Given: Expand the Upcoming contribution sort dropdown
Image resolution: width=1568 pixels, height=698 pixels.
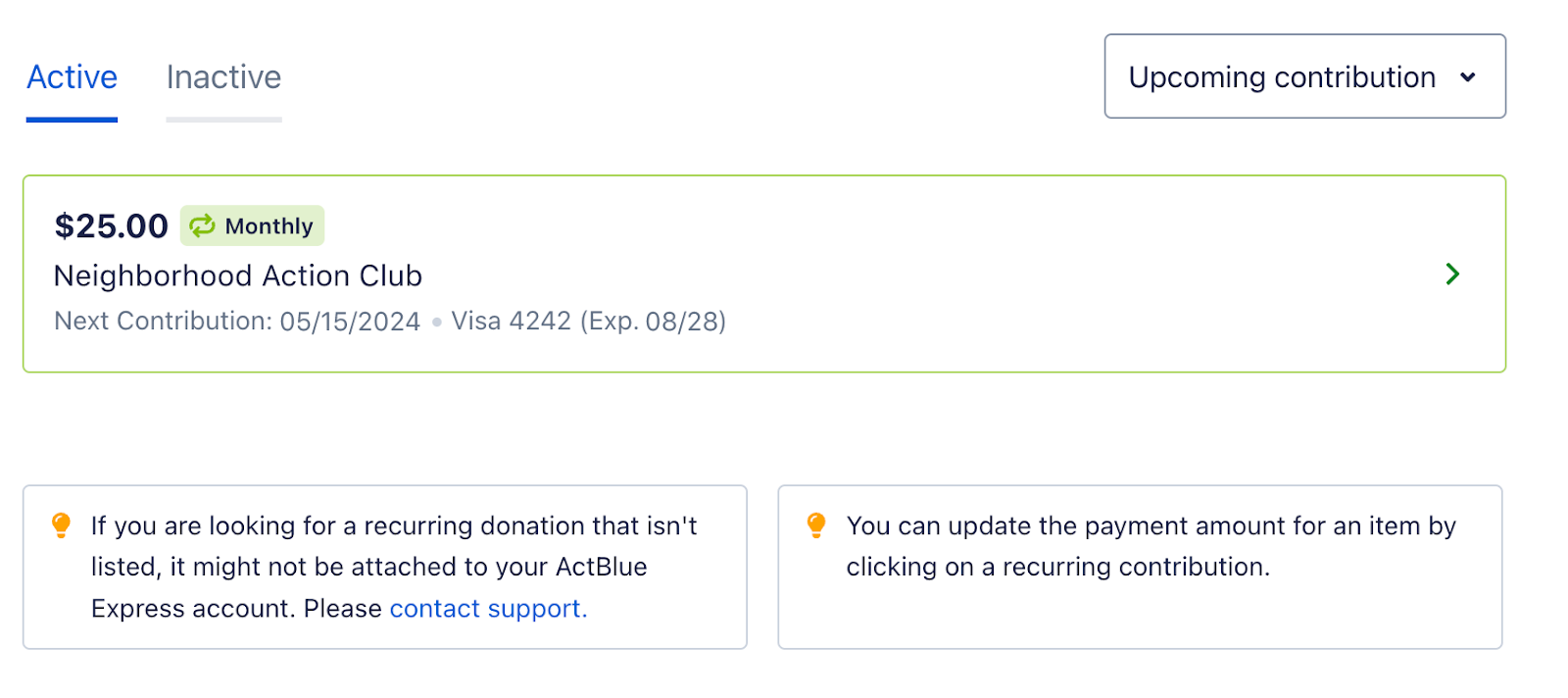Looking at the screenshot, I should click(1303, 77).
